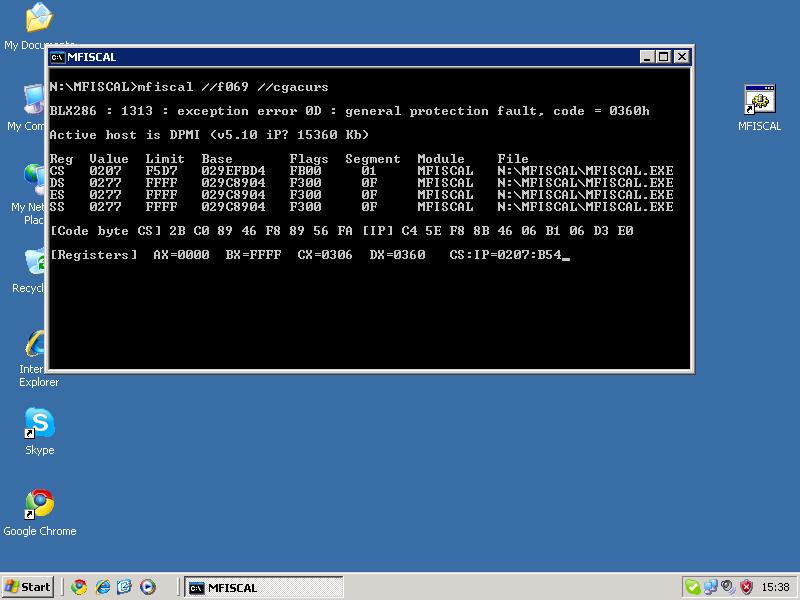The width and height of the screenshot is (800, 600).
Task: Open the Skype desktop icon
Action: [39, 425]
